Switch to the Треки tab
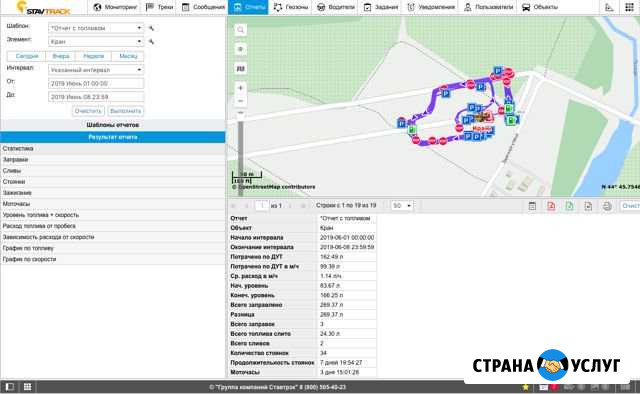 (160, 7)
